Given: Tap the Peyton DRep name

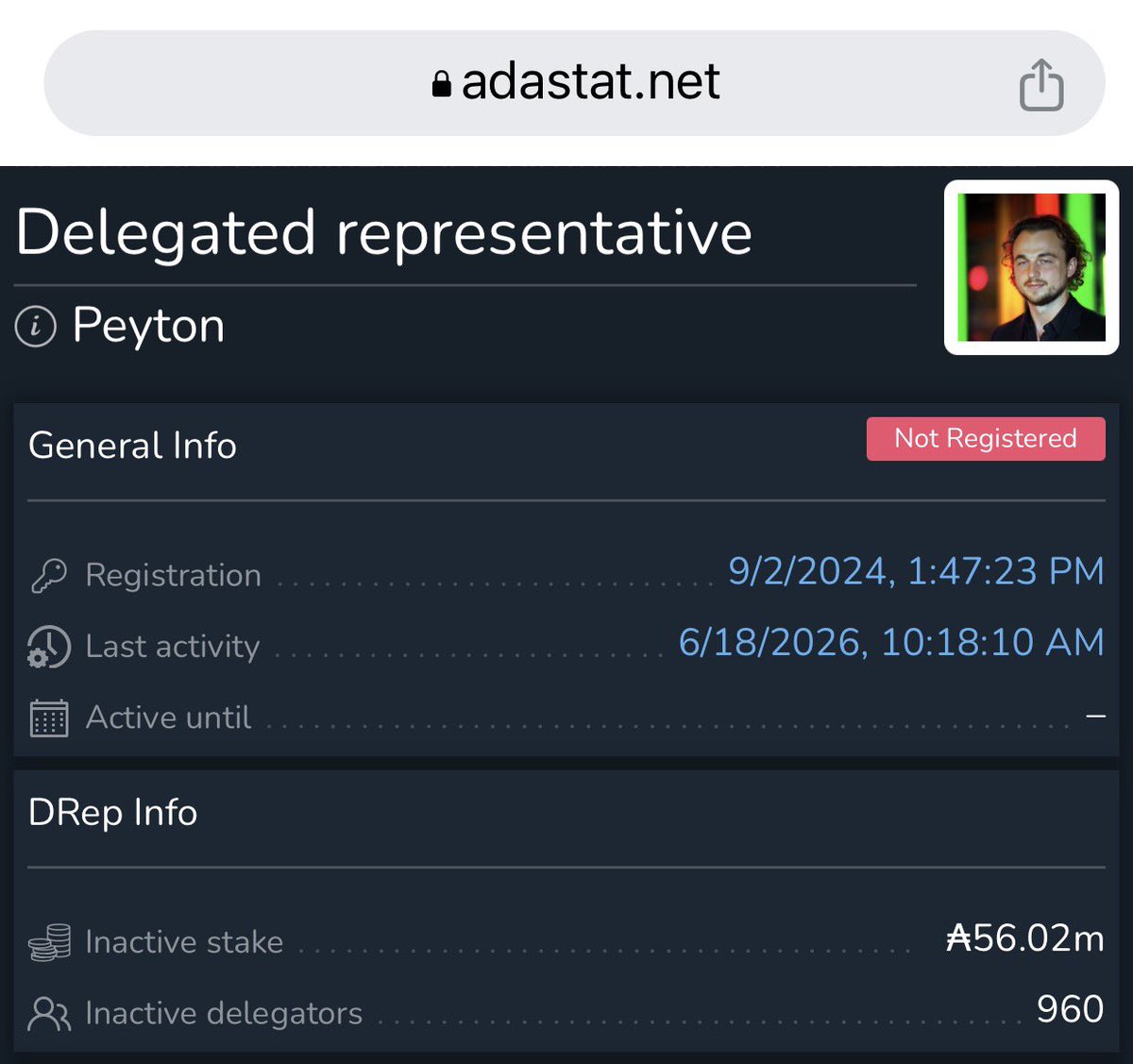Looking at the screenshot, I should point(148,326).
